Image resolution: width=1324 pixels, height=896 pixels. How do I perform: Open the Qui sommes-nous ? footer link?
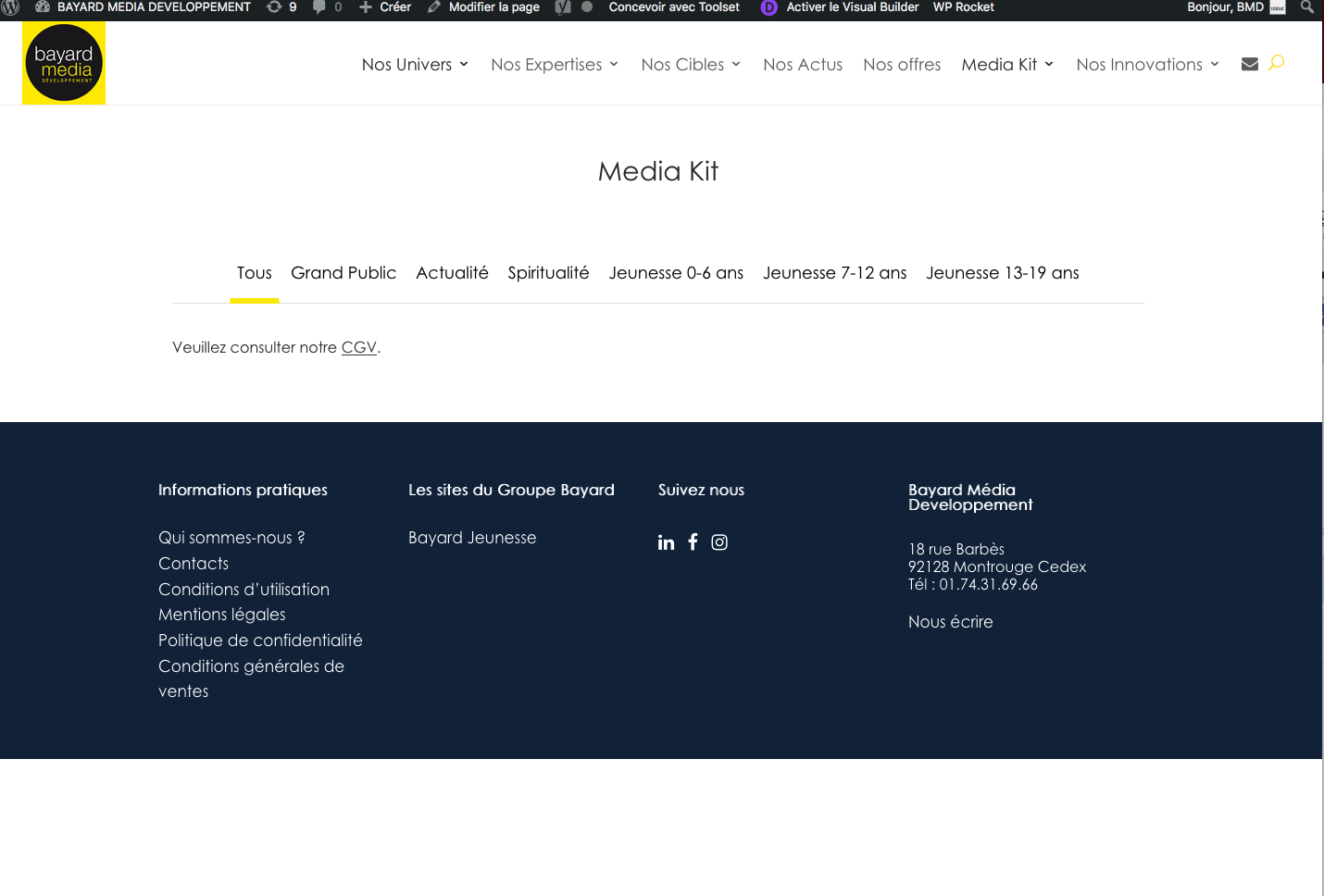pos(231,538)
